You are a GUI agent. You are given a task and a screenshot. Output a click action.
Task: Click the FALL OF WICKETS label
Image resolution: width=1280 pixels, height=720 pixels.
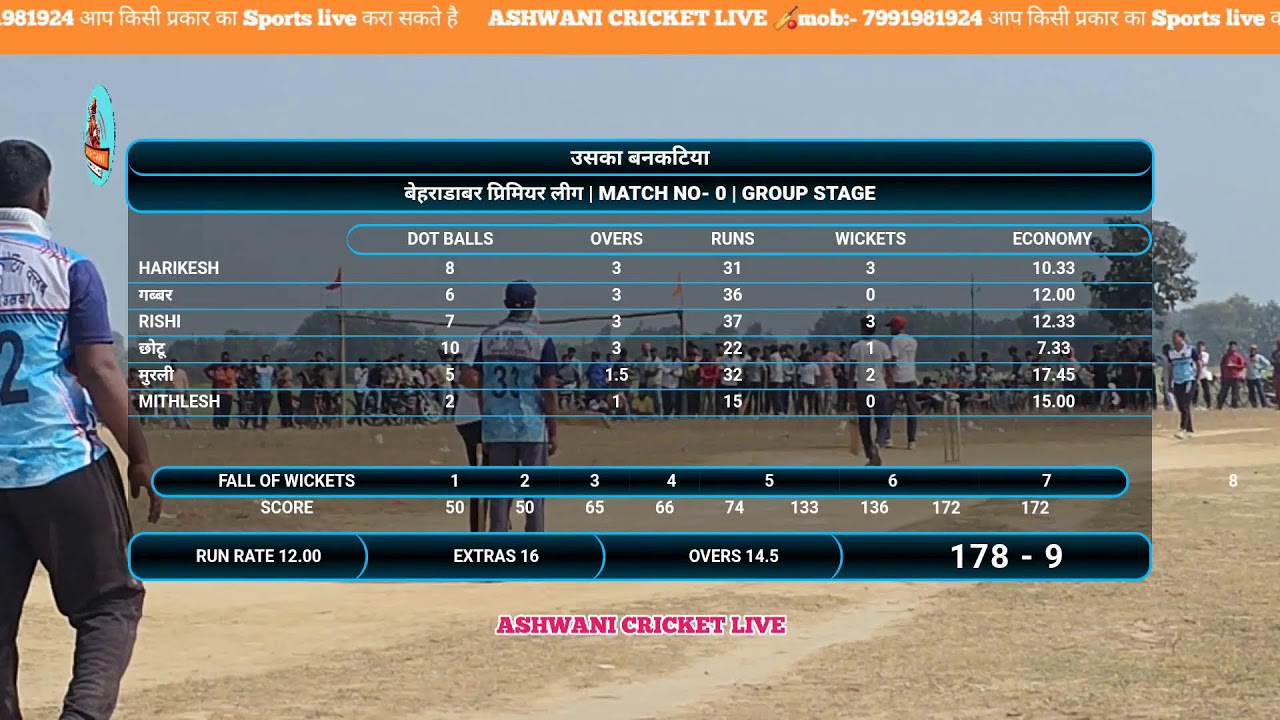coord(286,481)
